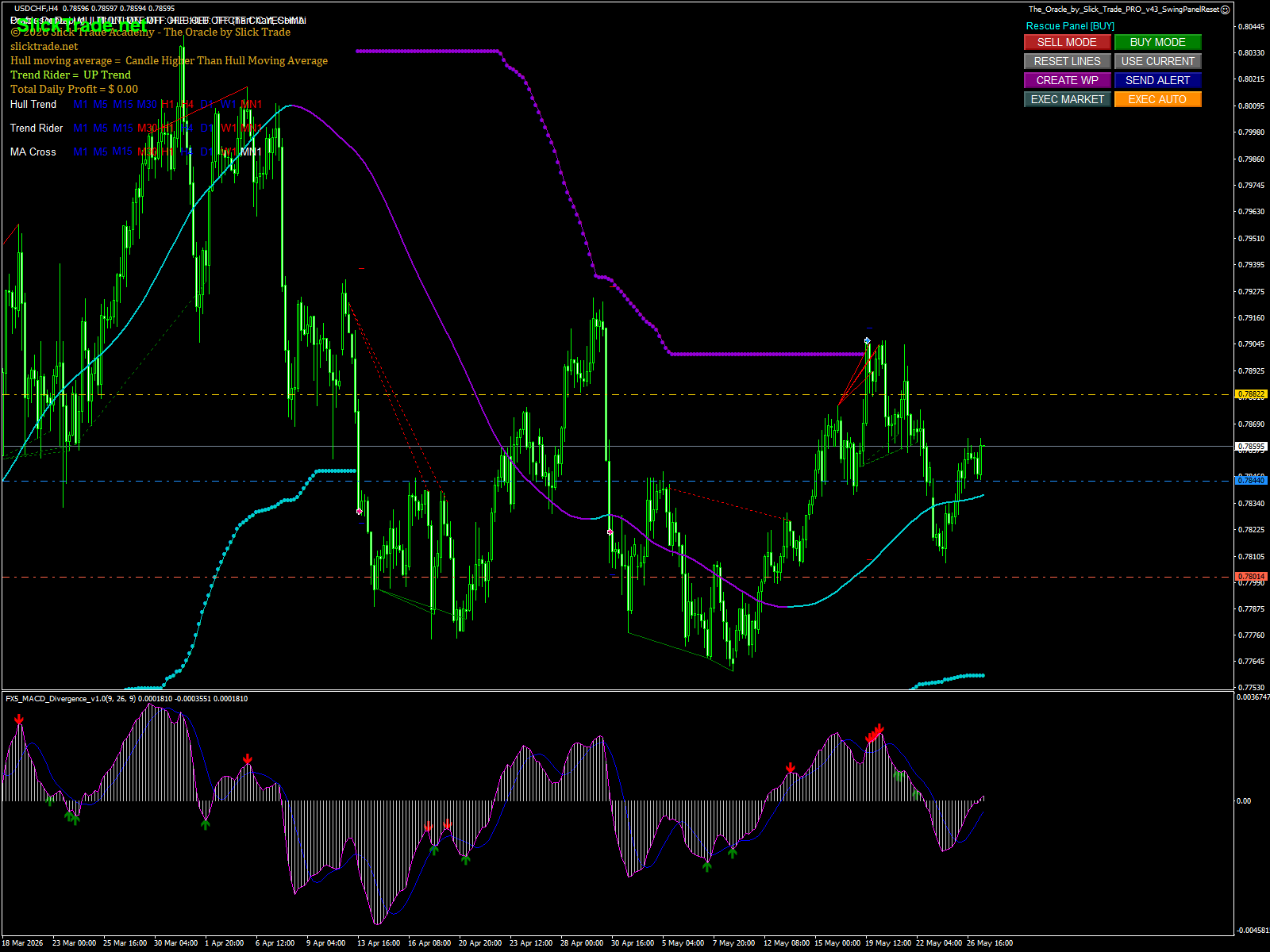1270x952 pixels.
Task: Click the Hull moving average status line
Action: [x=169, y=60]
